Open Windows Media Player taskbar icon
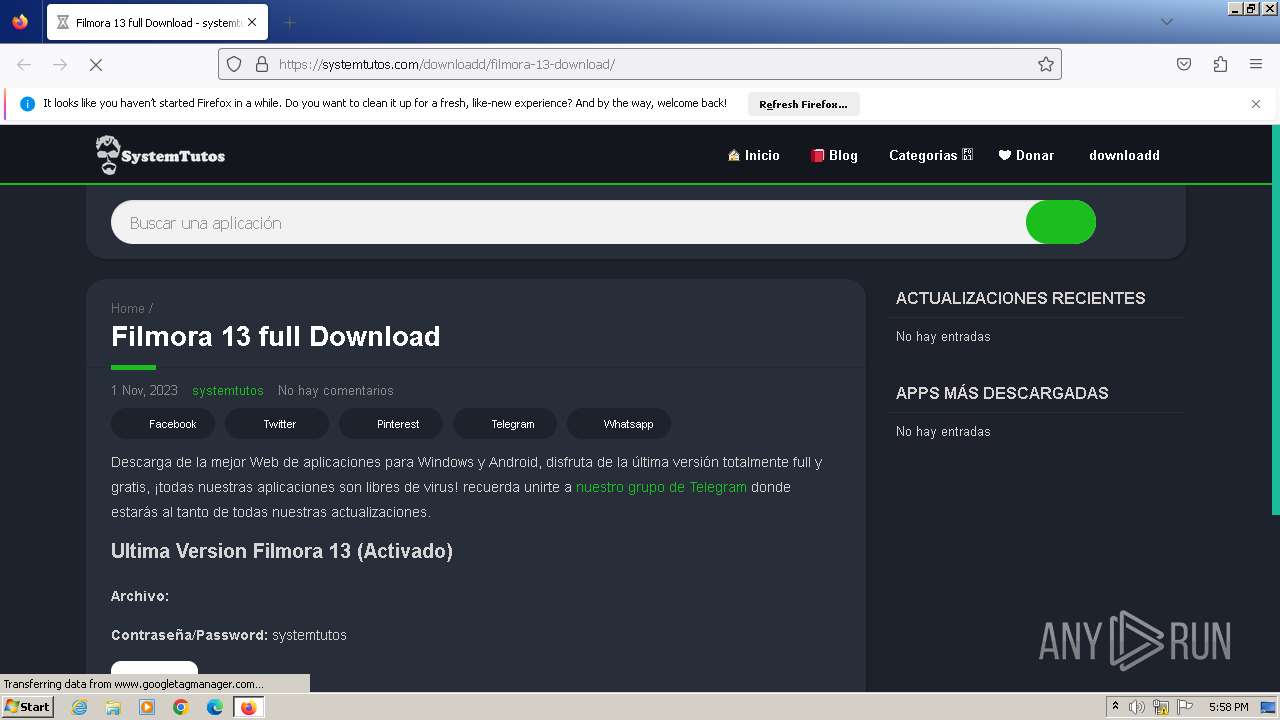 [x=147, y=707]
